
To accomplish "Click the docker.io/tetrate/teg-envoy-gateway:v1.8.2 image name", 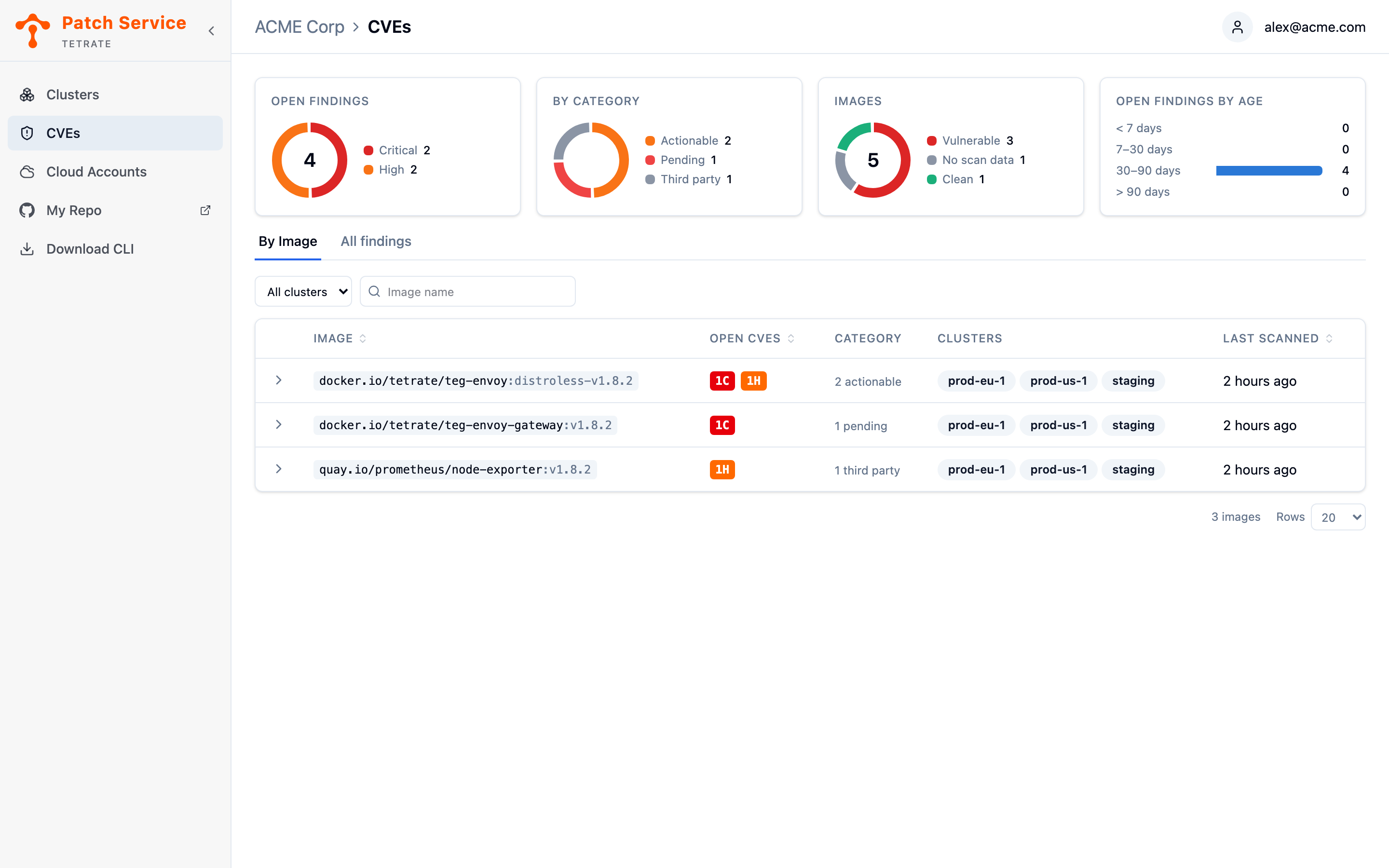I will 465,425.
